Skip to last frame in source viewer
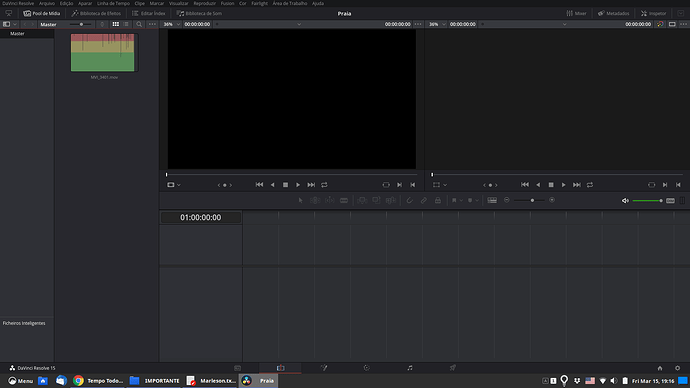The width and height of the screenshot is (690, 388). [x=311, y=185]
